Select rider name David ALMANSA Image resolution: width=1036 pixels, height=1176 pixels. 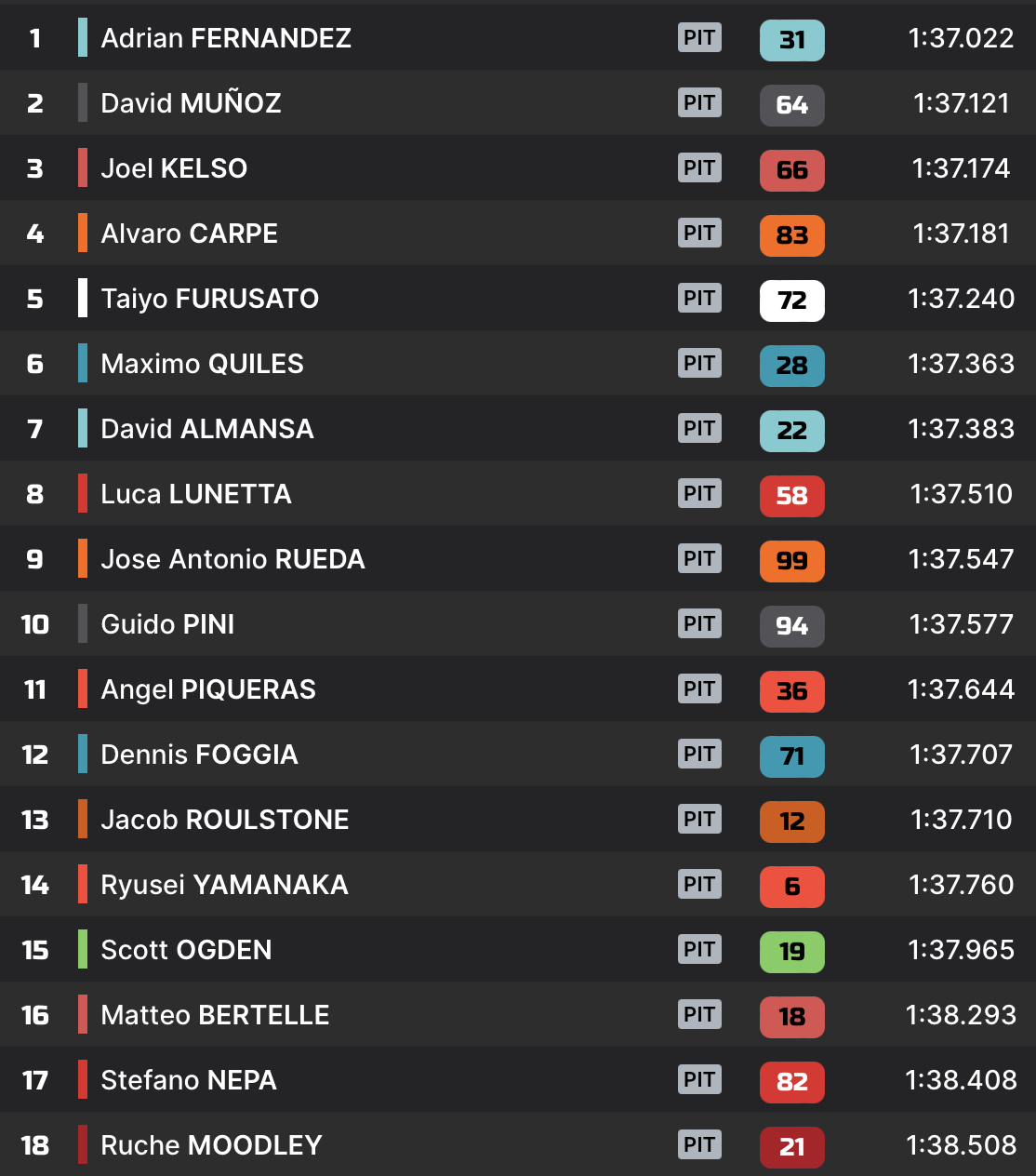coord(206,429)
